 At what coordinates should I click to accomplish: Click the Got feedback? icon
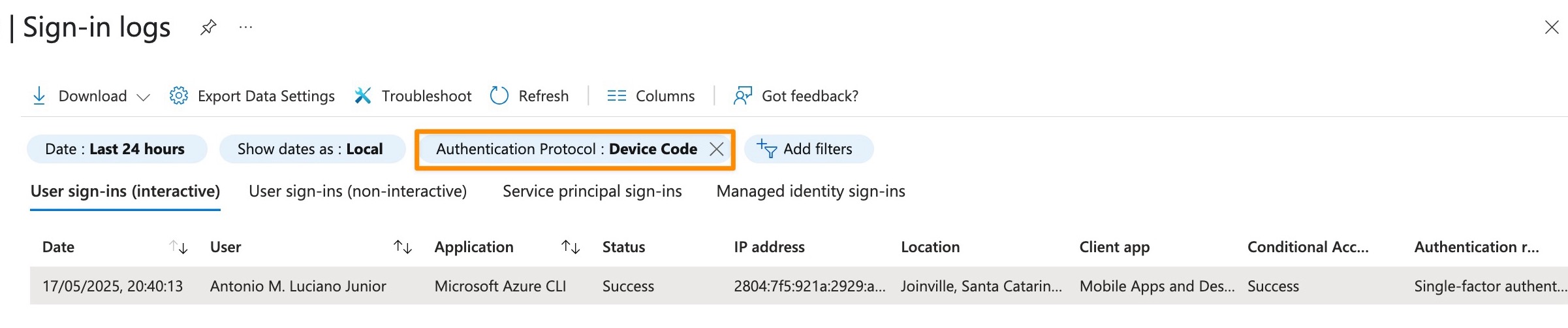click(742, 96)
